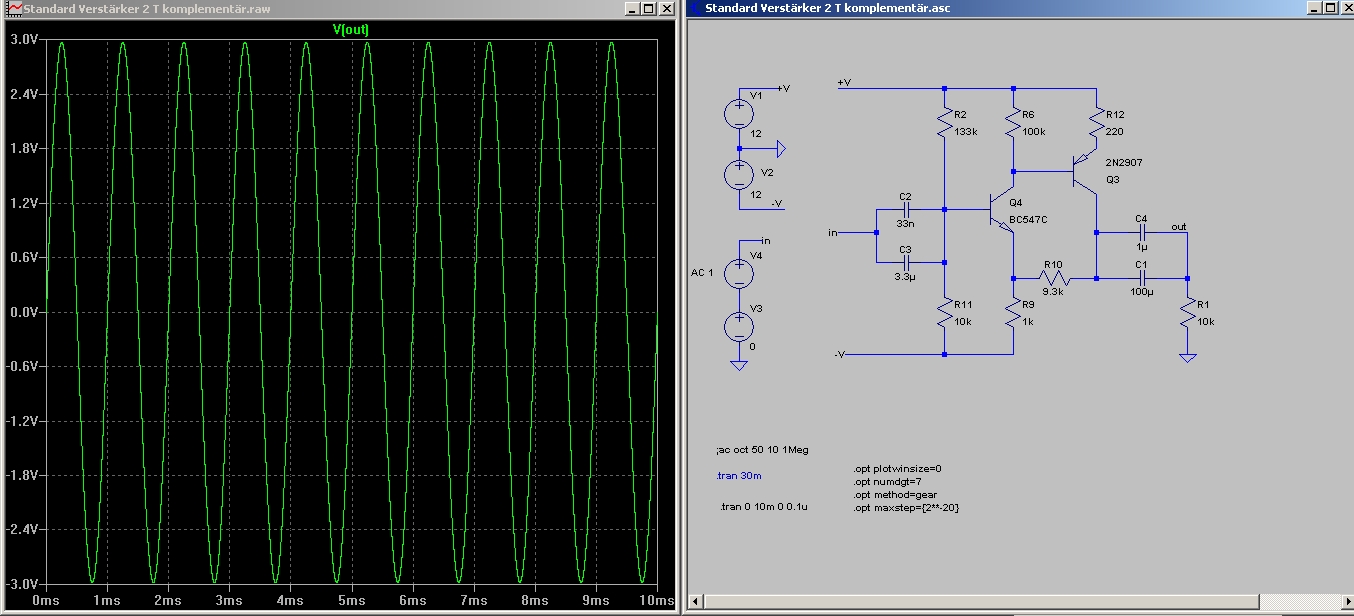Image resolution: width=1354 pixels, height=616 pixels.
Task: Click the '100k' value of R6
Action: pyautogui.click(x=1034, y=132)
